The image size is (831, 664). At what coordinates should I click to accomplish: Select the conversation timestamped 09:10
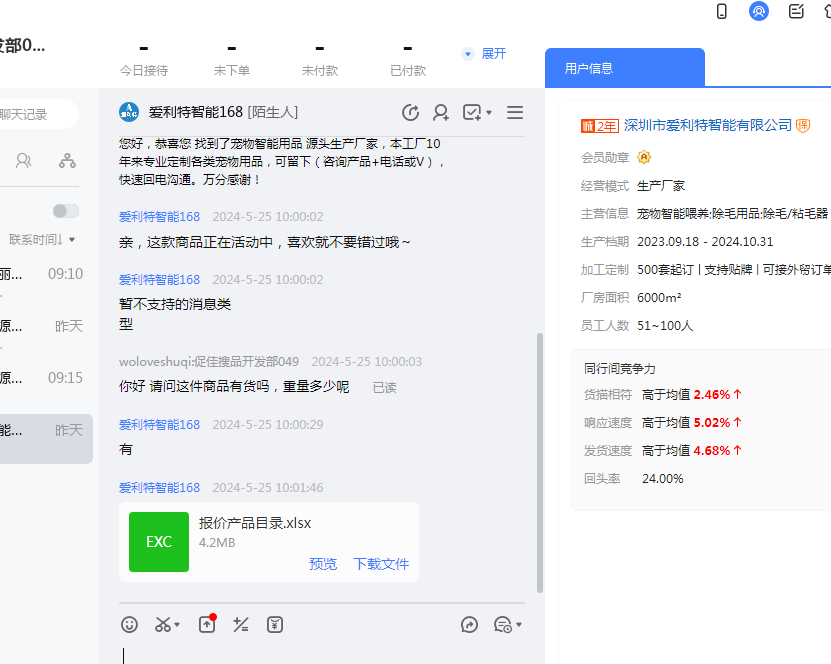pyautogui.click(x=46, y=274)
